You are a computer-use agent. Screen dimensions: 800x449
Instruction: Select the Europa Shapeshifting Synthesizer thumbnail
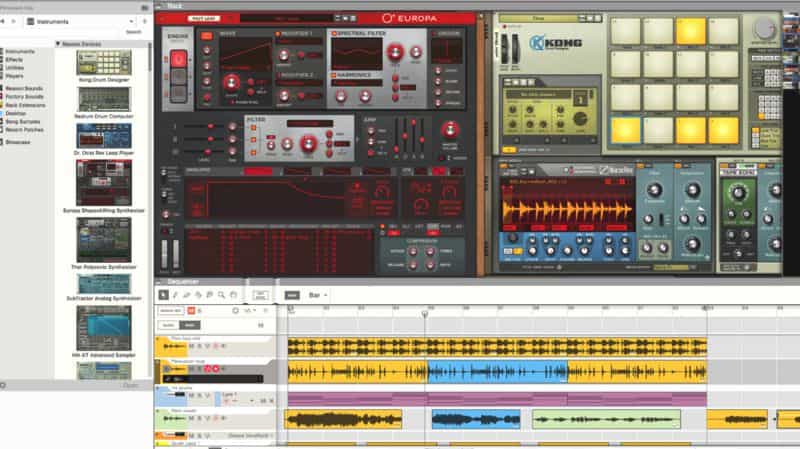104,183
